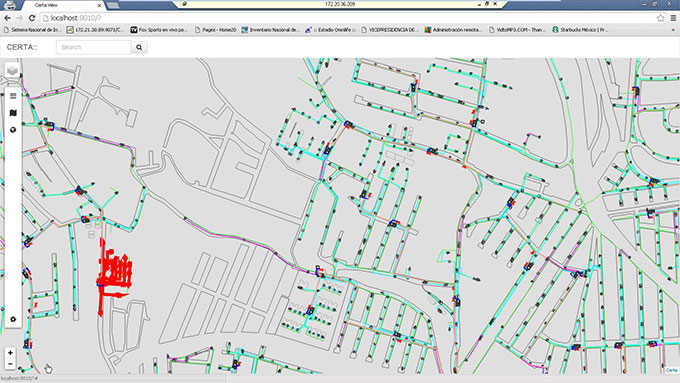Select the Certa View browser tab
680x383 pixels.
click(61, 5)
